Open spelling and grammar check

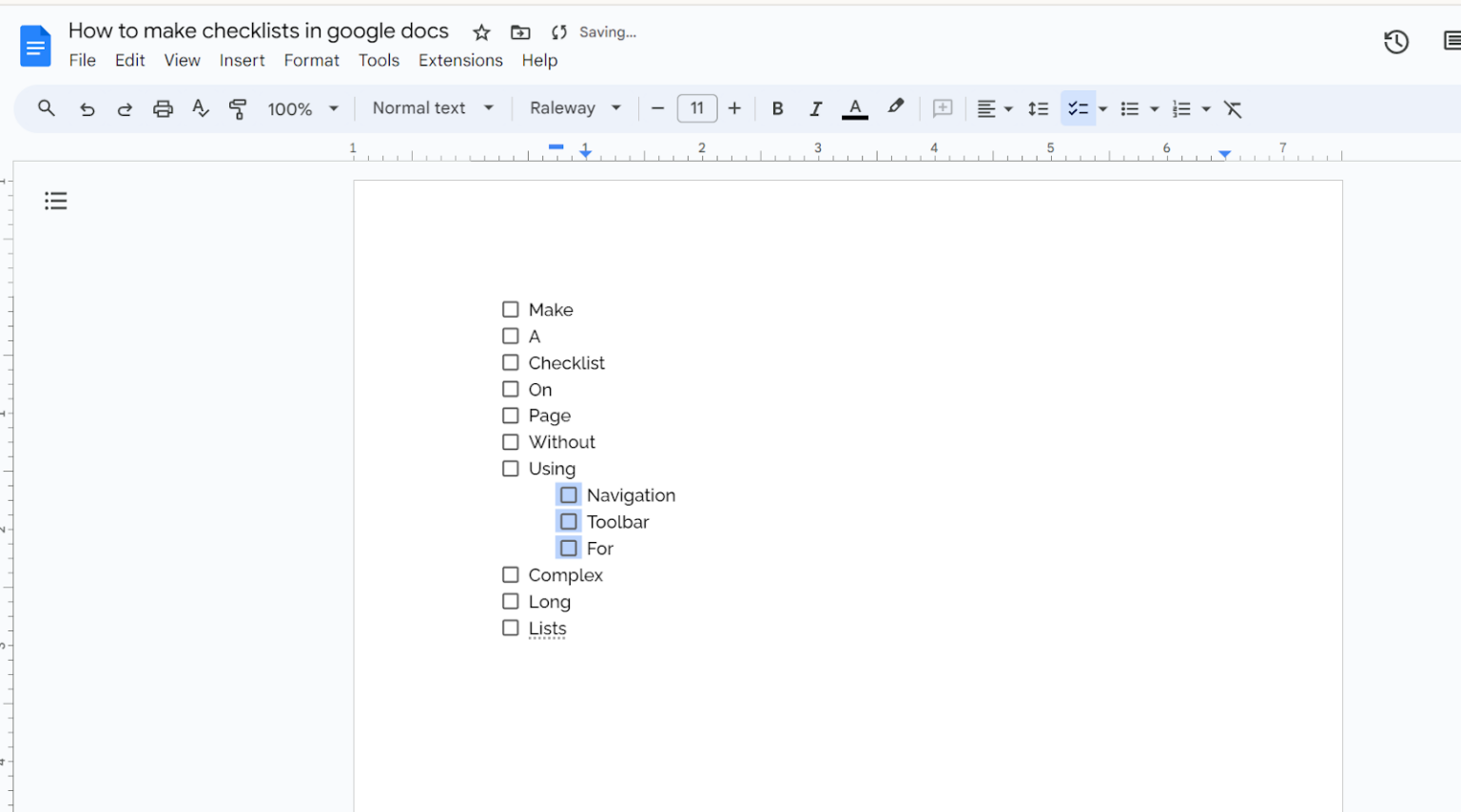(200, 108)
